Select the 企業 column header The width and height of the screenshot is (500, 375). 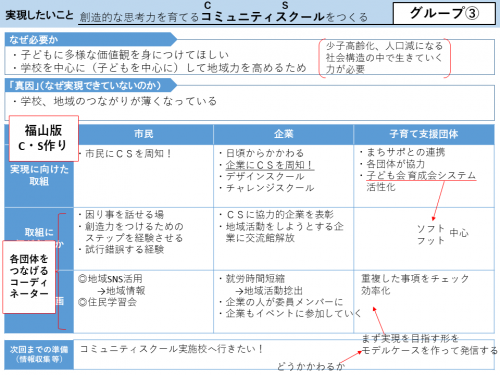tap(284, 134)
